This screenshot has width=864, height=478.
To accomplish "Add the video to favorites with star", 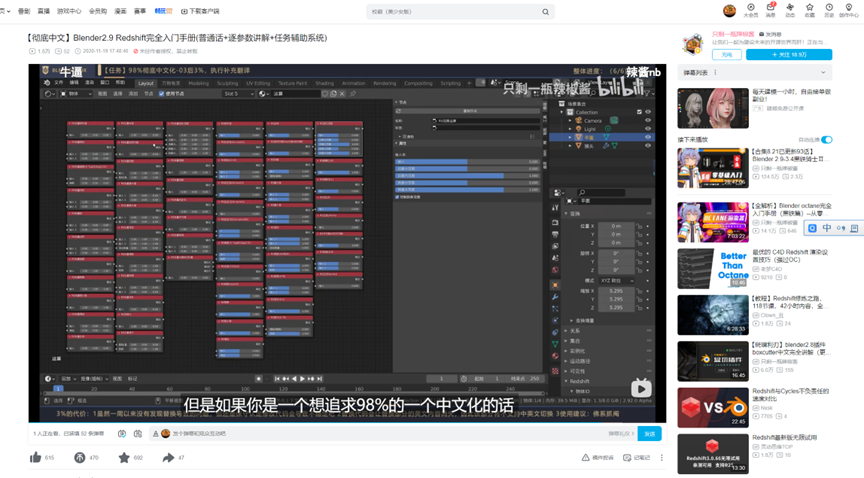I will 124,457.
